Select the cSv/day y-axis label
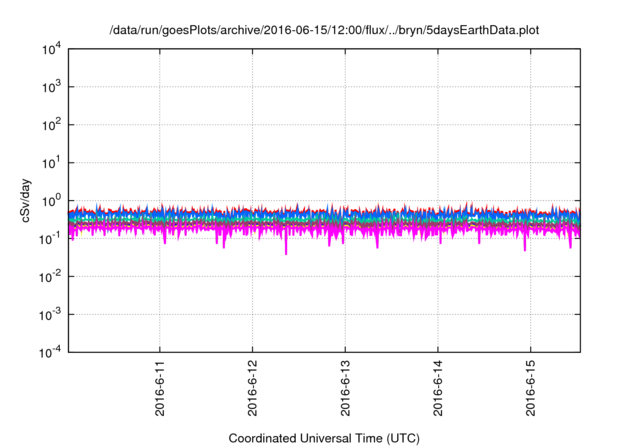 coord(25,200)
